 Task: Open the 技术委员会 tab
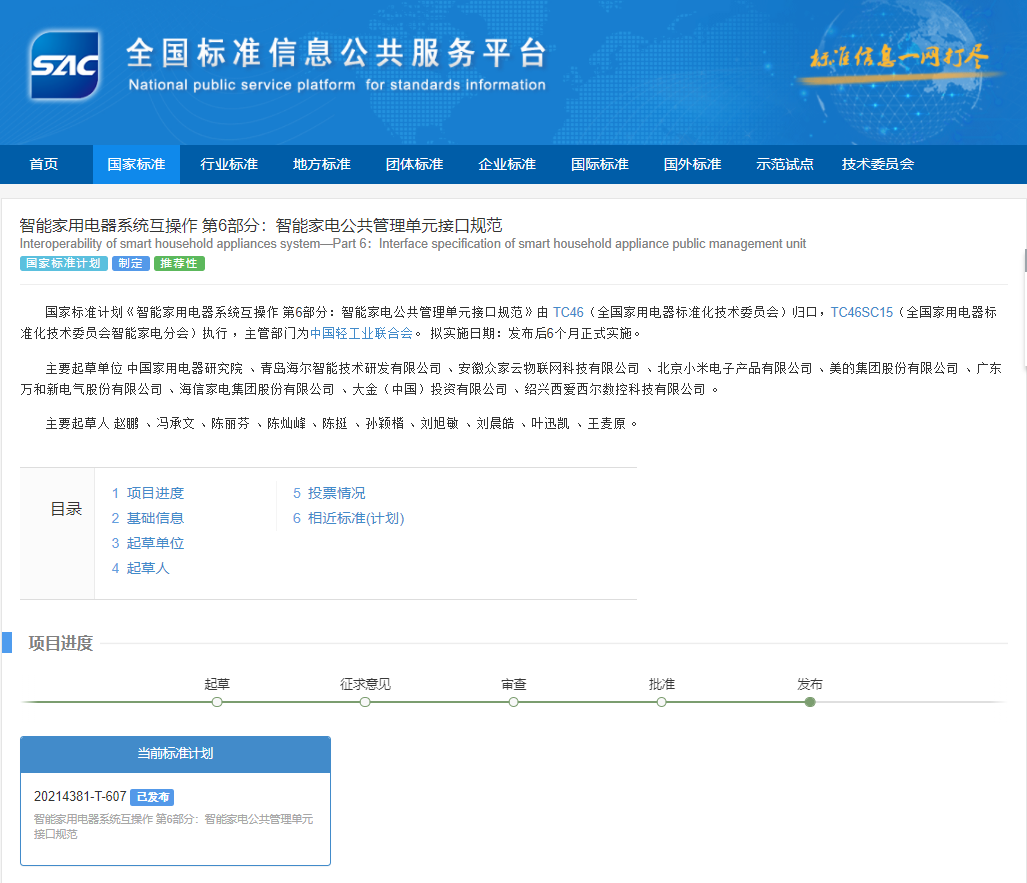[878, 164]
